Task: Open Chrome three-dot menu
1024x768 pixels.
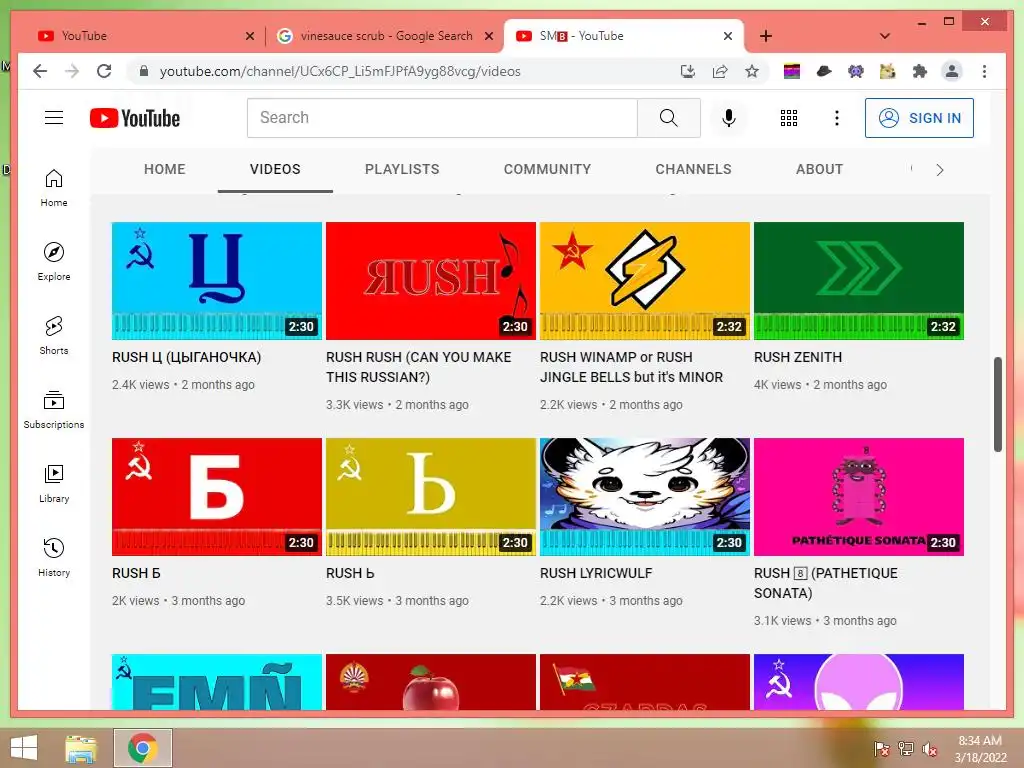Action: [984, 71]
